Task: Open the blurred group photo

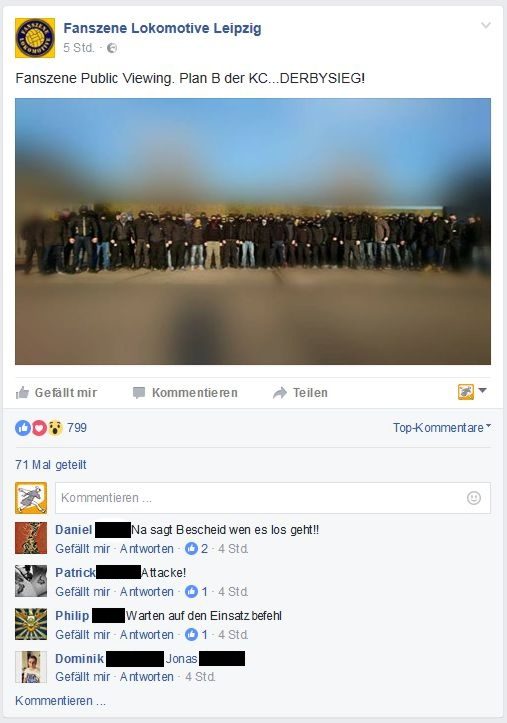Action: coord(253,231)
